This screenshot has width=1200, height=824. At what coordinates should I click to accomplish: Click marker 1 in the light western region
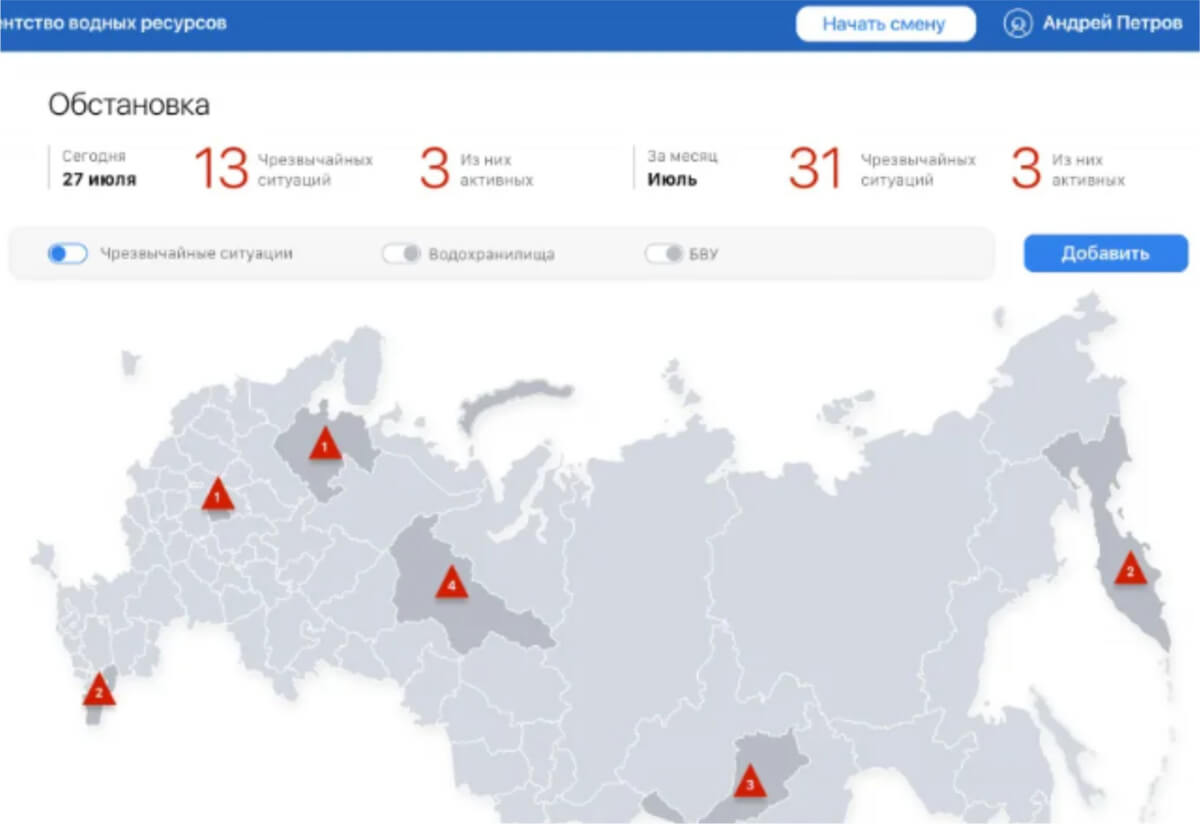pyautogui.click(x=217, y=494)
